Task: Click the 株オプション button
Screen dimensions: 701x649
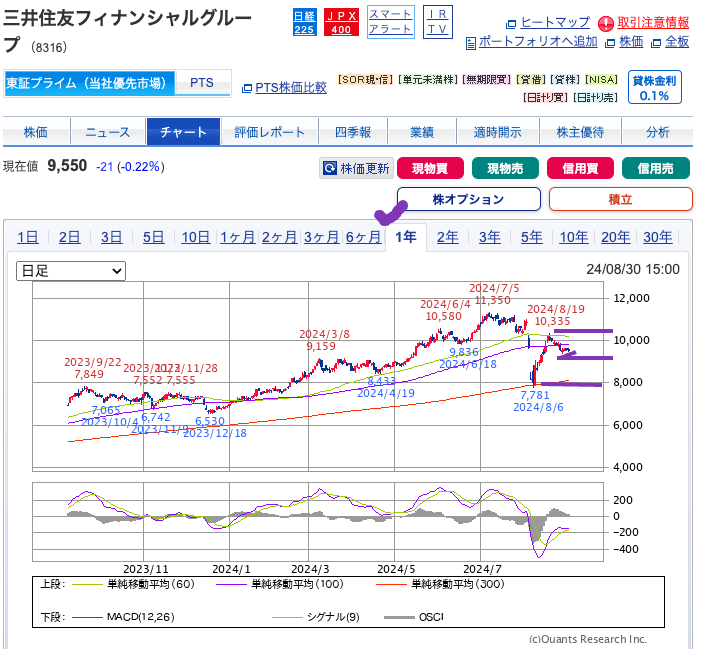Action: tap(469, 199)
